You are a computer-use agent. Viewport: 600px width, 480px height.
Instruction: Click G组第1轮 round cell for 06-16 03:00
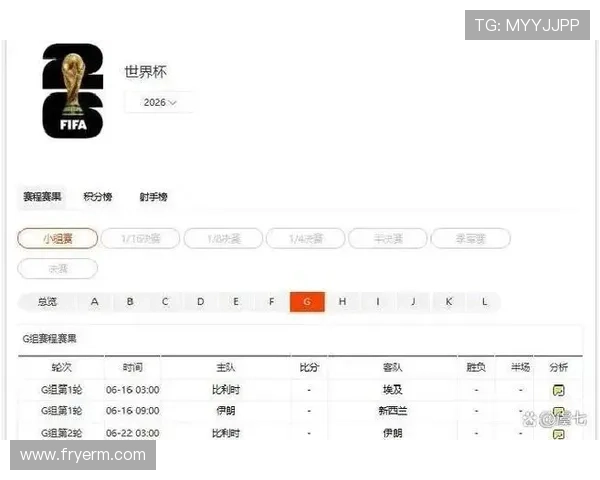[61, 390]
